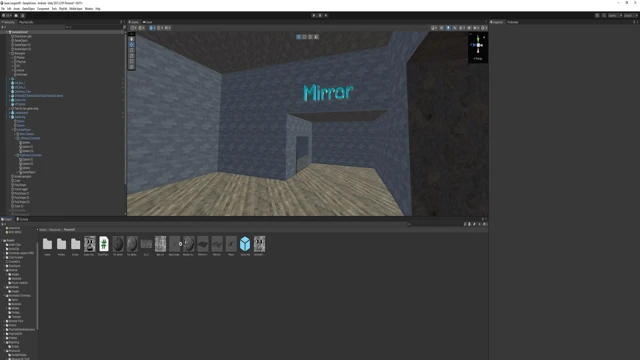Select the Move tool in the scene tools overlay
Image resolution: width=640 pixels, height=360 pixels.
[131, 44]
